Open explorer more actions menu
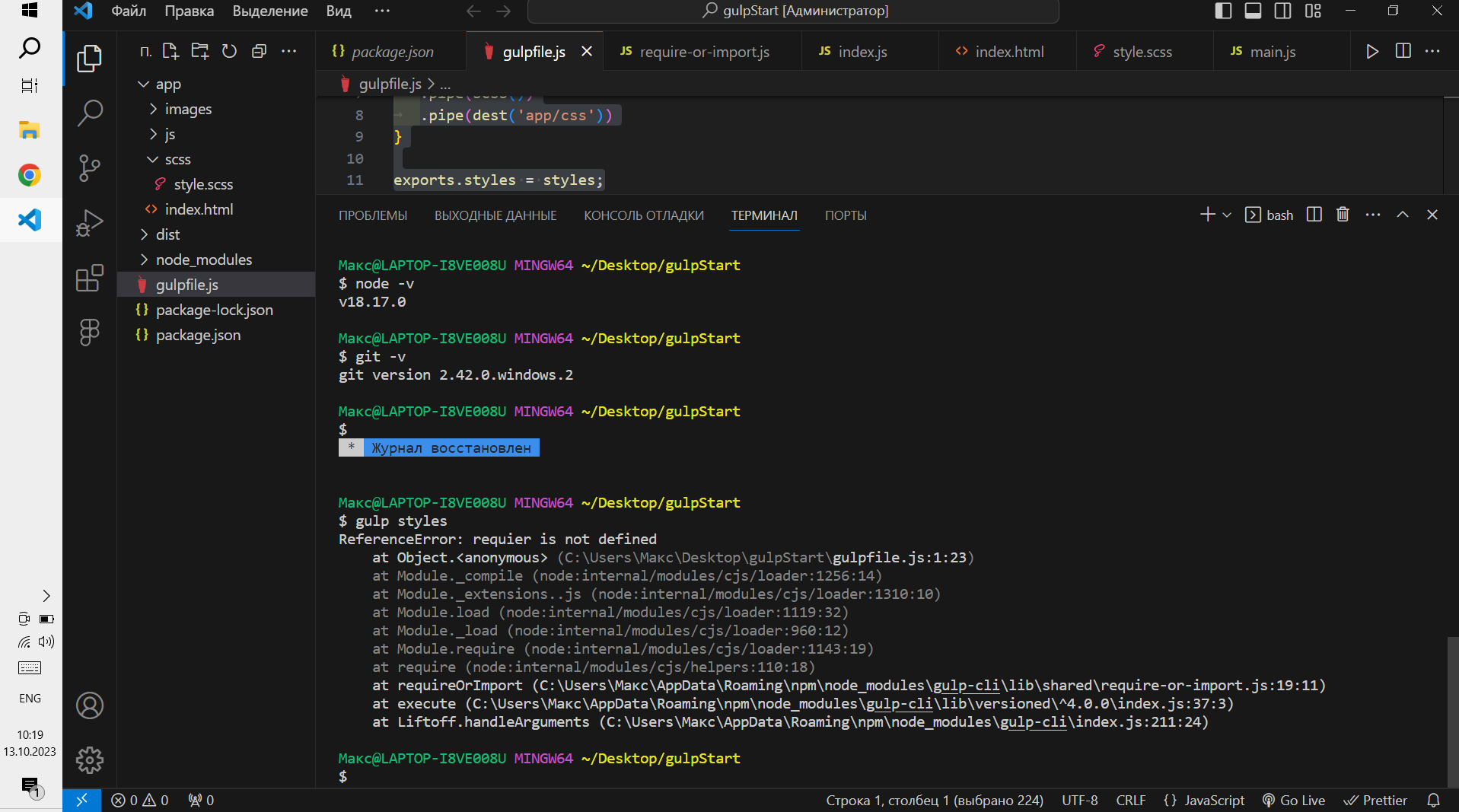 [x=288, y=51]
